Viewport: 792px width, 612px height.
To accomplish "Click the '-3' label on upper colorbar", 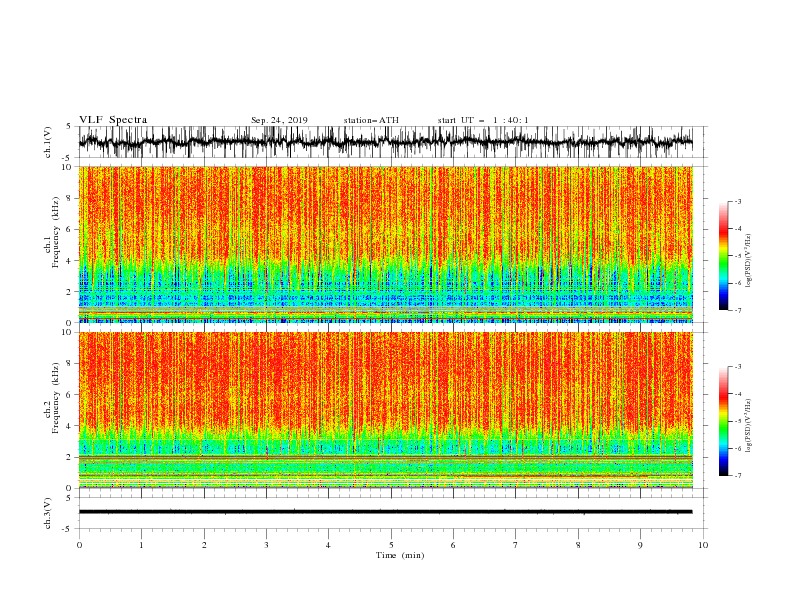I will point(737,201).
